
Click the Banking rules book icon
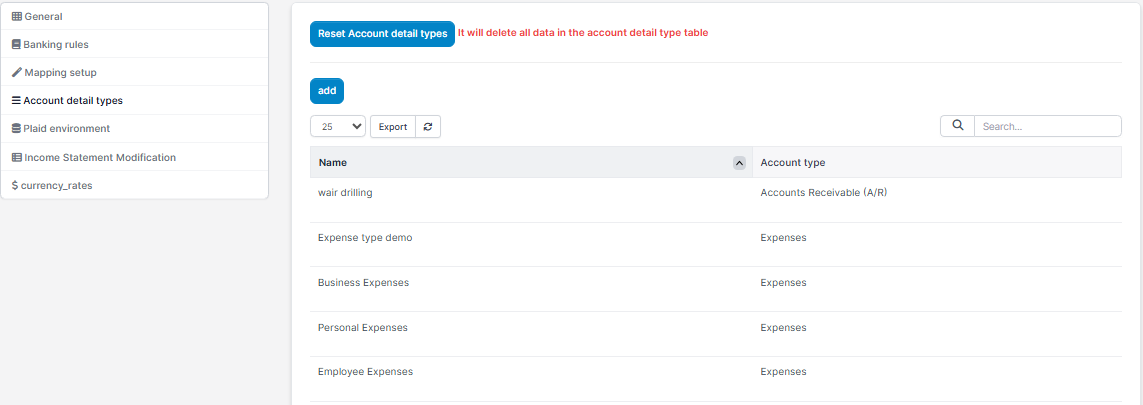(x=16, y=45)
